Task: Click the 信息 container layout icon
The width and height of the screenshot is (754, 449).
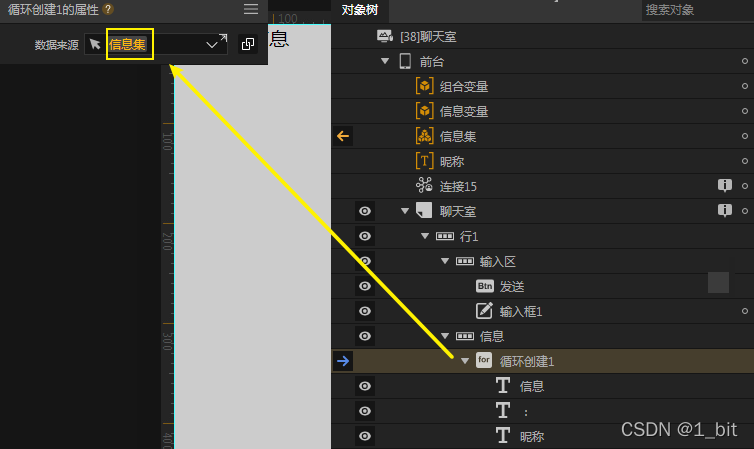Action: click(x=465, y=336)
